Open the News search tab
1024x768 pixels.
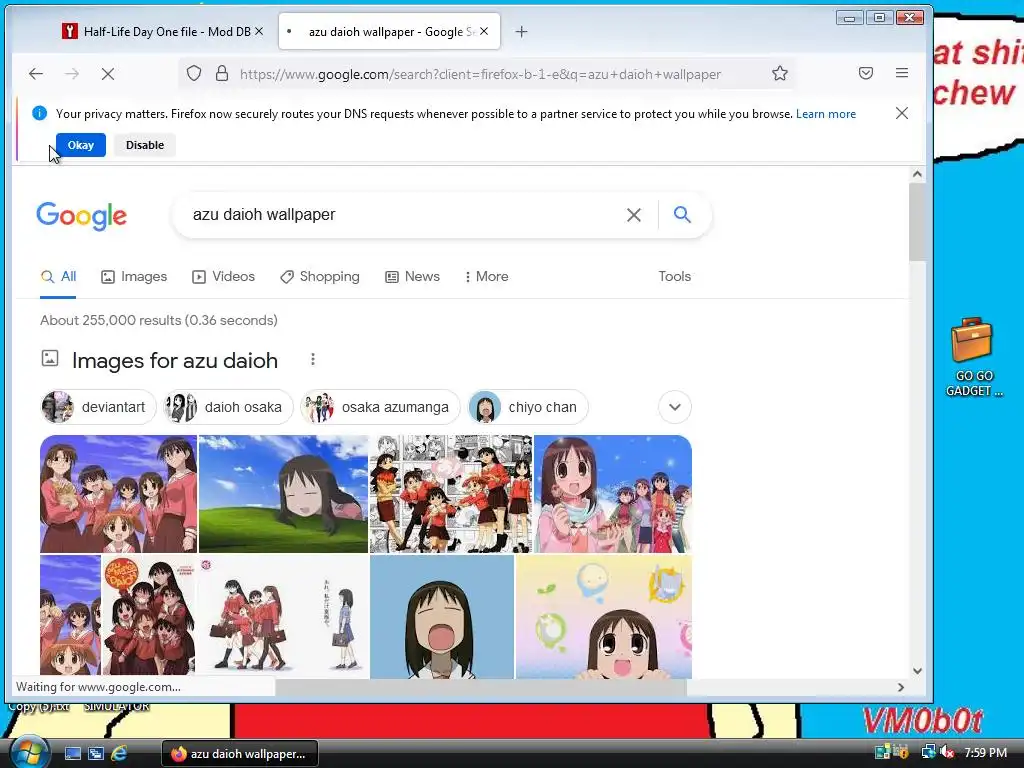click(412, 277)
